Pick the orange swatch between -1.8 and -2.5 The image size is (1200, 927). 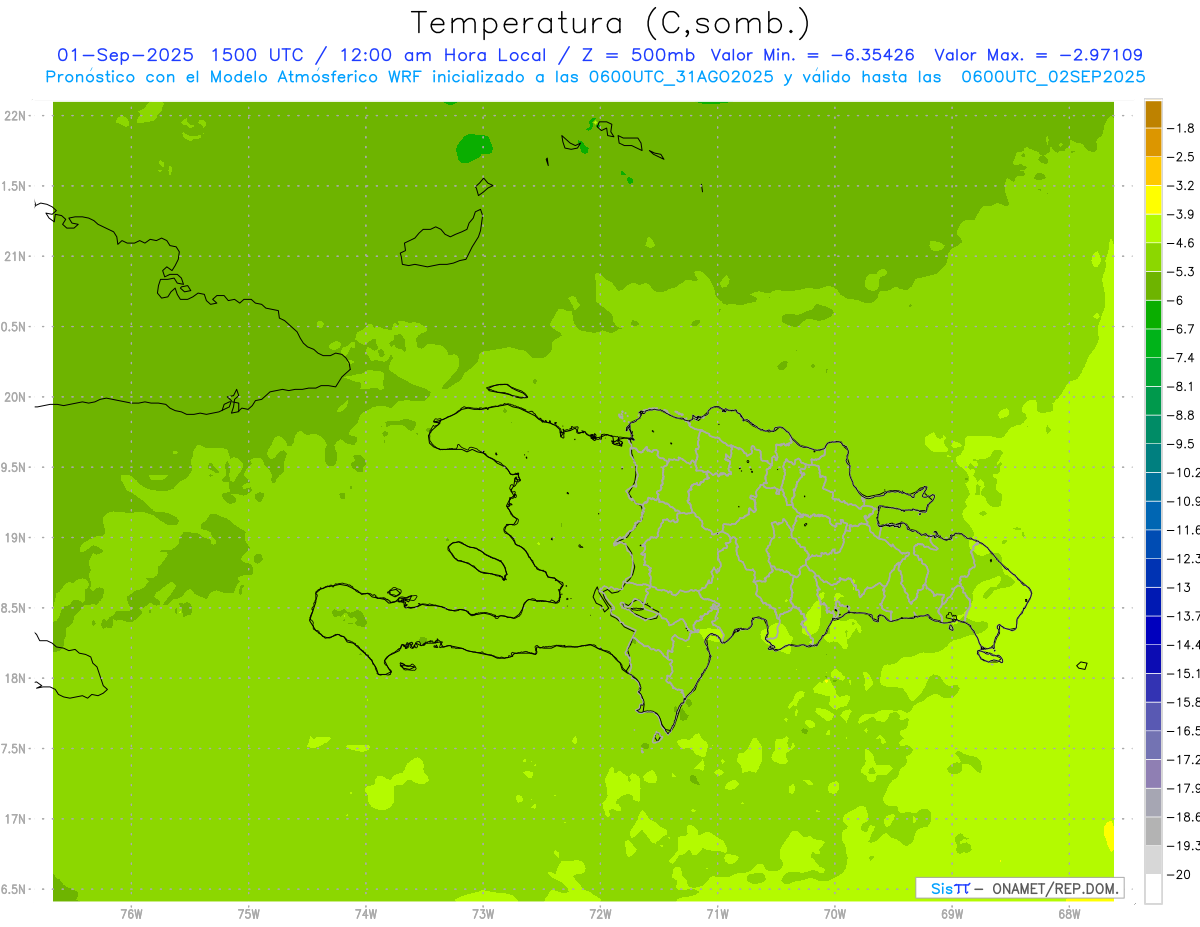1153,143
